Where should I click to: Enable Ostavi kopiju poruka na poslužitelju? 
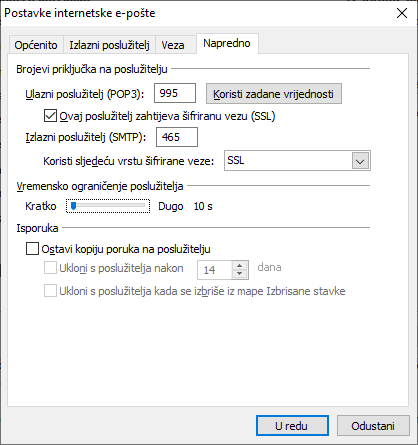pyautogui.click(x=32, y=249)
